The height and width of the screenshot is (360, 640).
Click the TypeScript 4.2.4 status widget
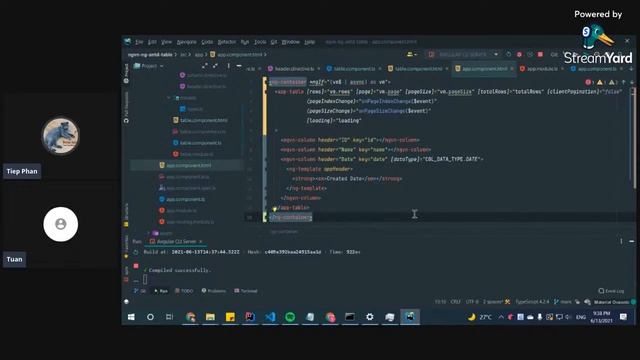(532, 302)
